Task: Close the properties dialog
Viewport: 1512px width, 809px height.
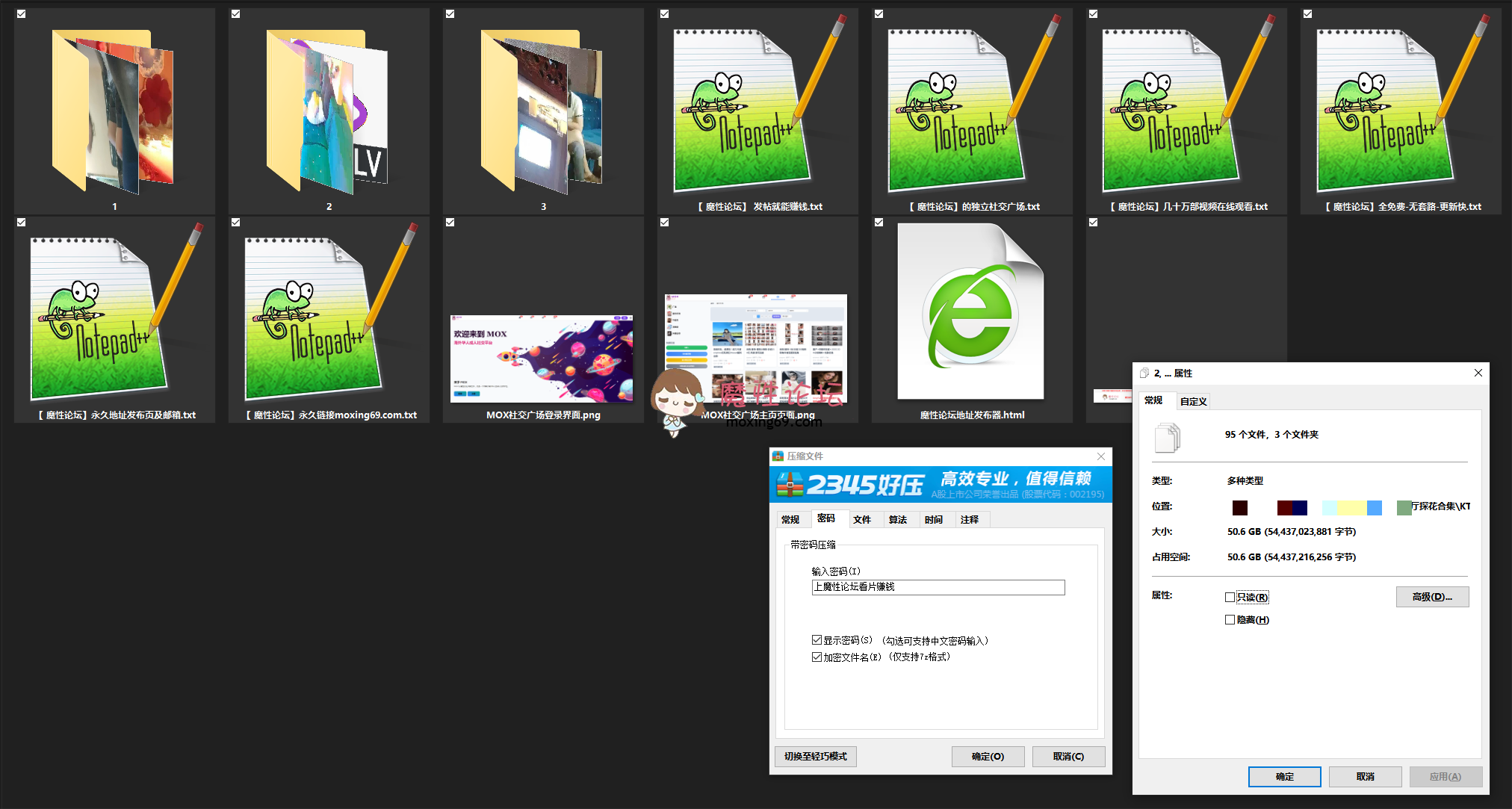Action: (1478, 373)
